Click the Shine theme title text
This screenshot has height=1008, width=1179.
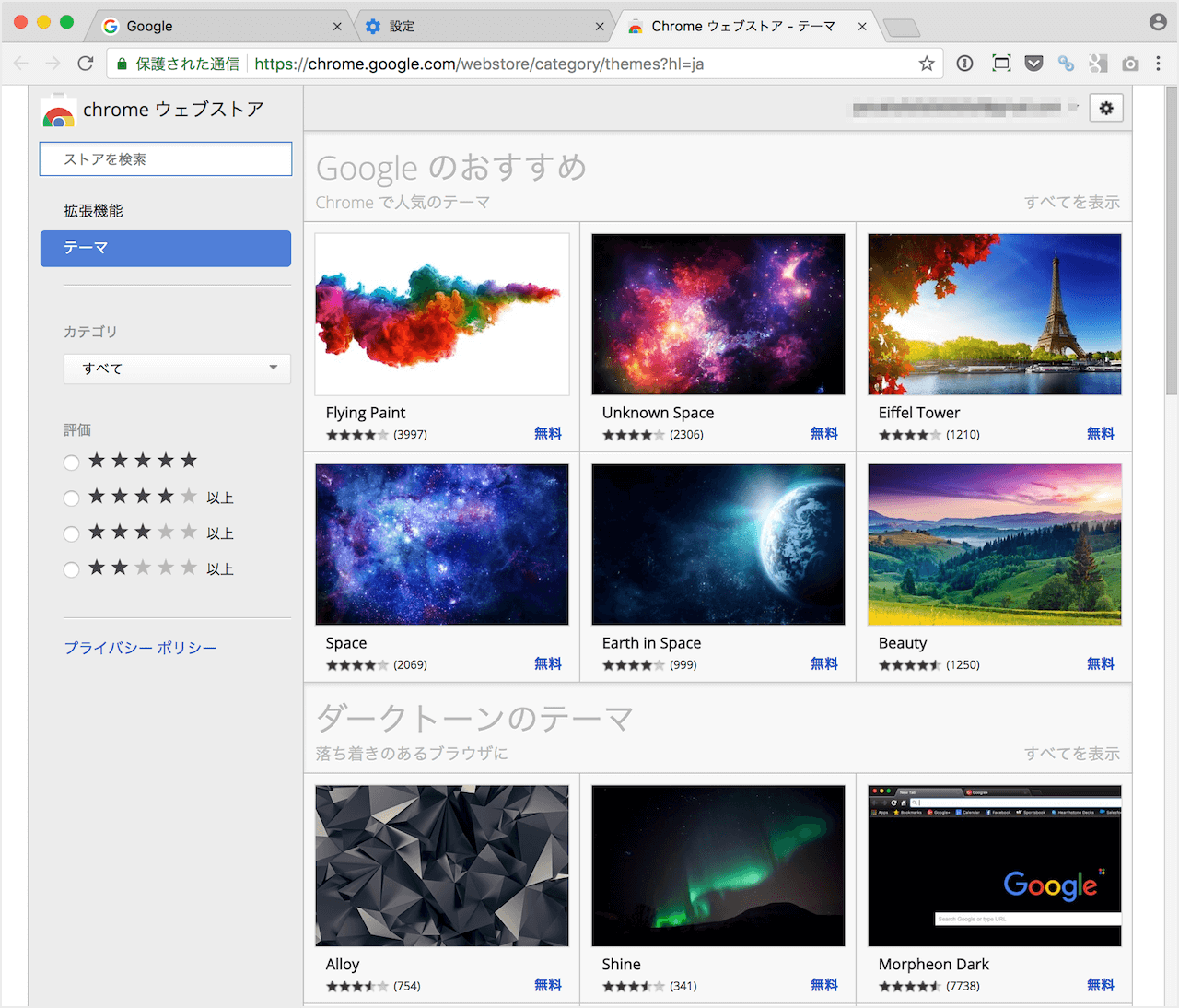(622, 965)
